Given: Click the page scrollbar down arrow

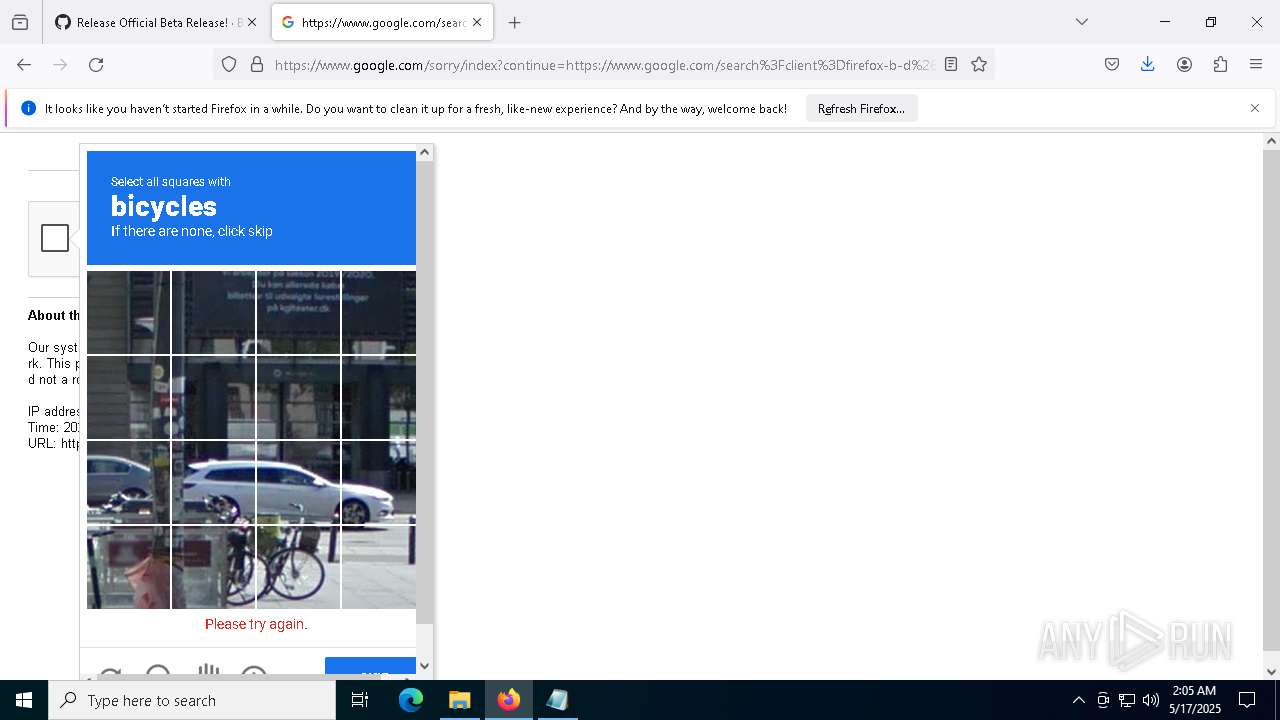Looking at the screenshot, I should pos(1271,672).
